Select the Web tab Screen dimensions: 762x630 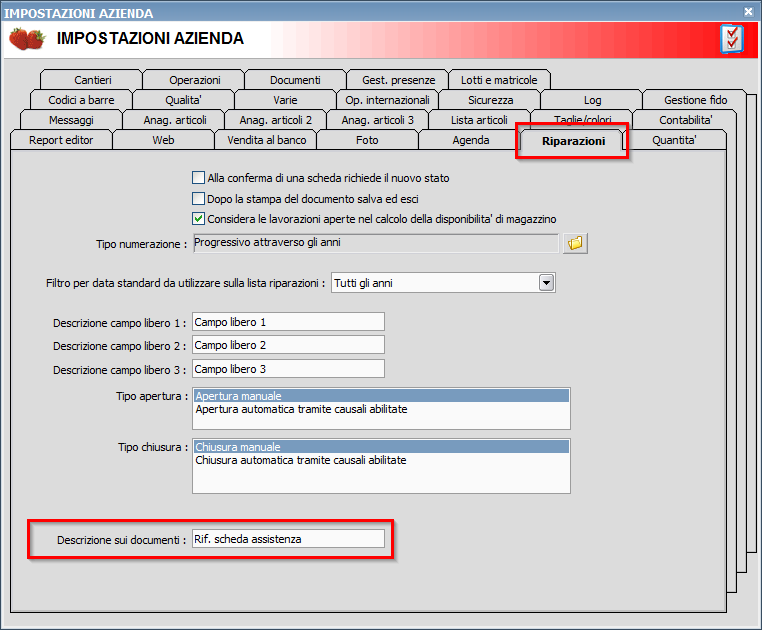pyautogui.click(x=163, y=140)
